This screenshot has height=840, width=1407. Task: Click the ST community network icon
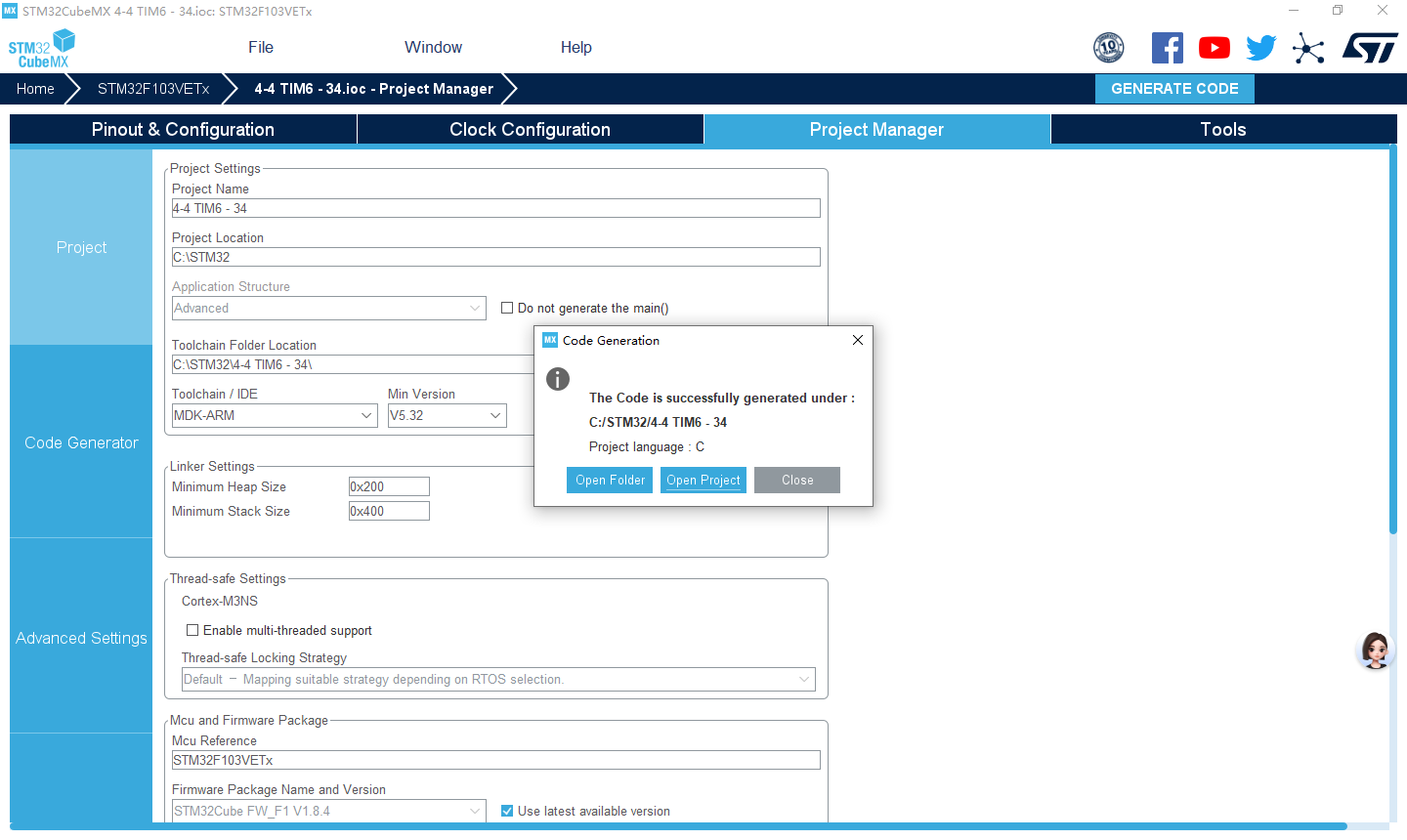[x=1307, y=48]
